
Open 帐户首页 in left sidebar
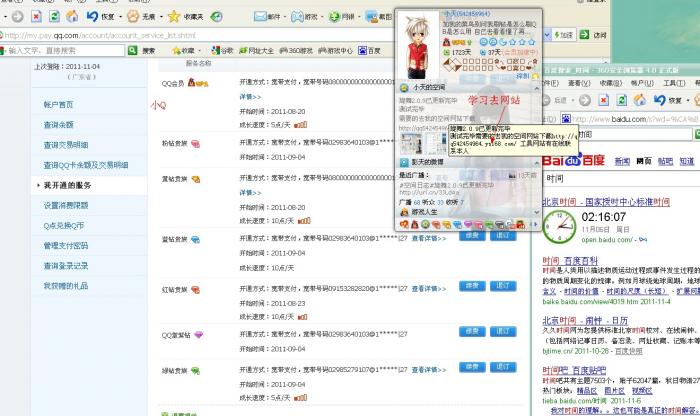tap(58, 104)
